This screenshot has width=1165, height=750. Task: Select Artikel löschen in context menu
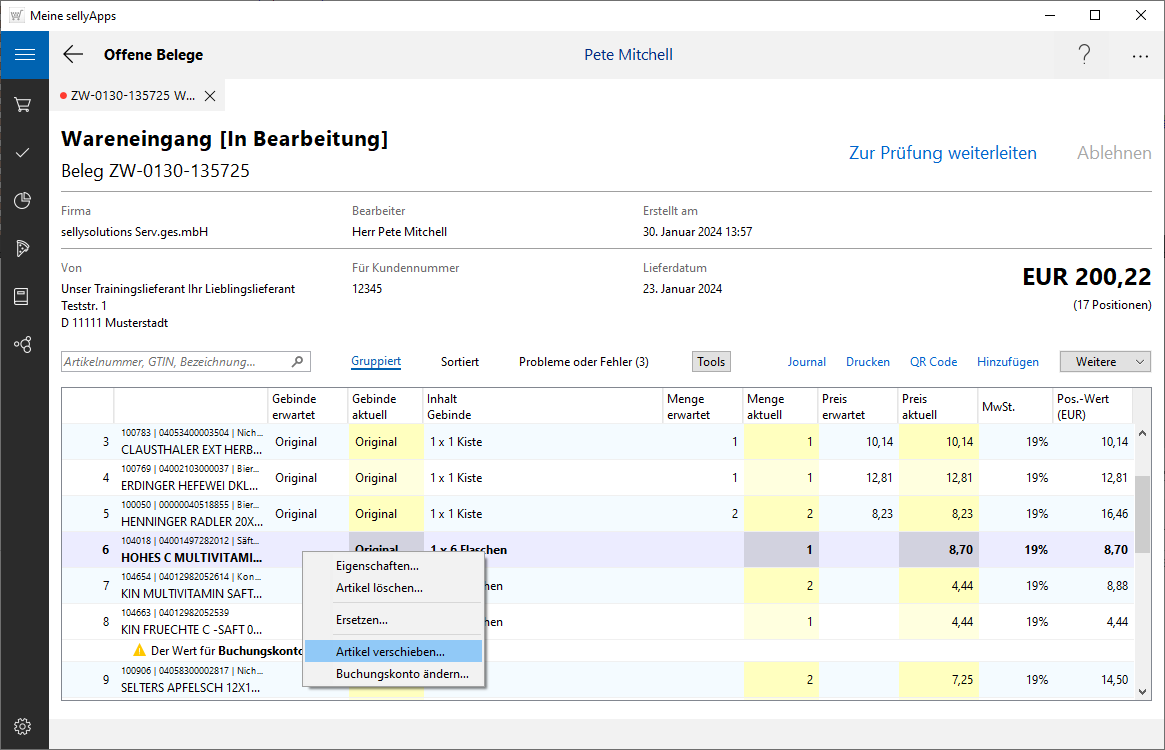(379, 588)
